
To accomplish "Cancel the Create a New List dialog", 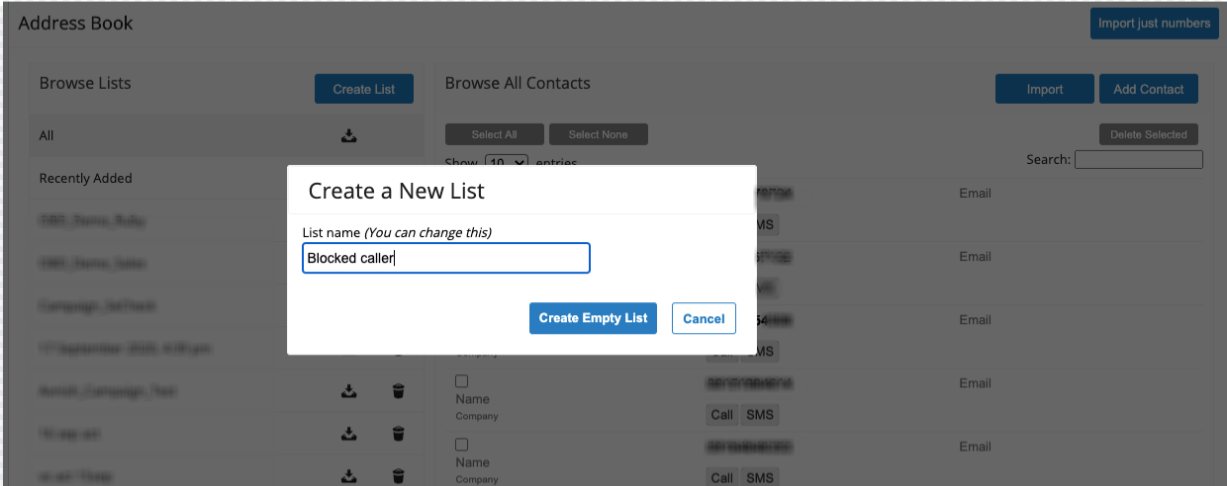I will 704,318.
